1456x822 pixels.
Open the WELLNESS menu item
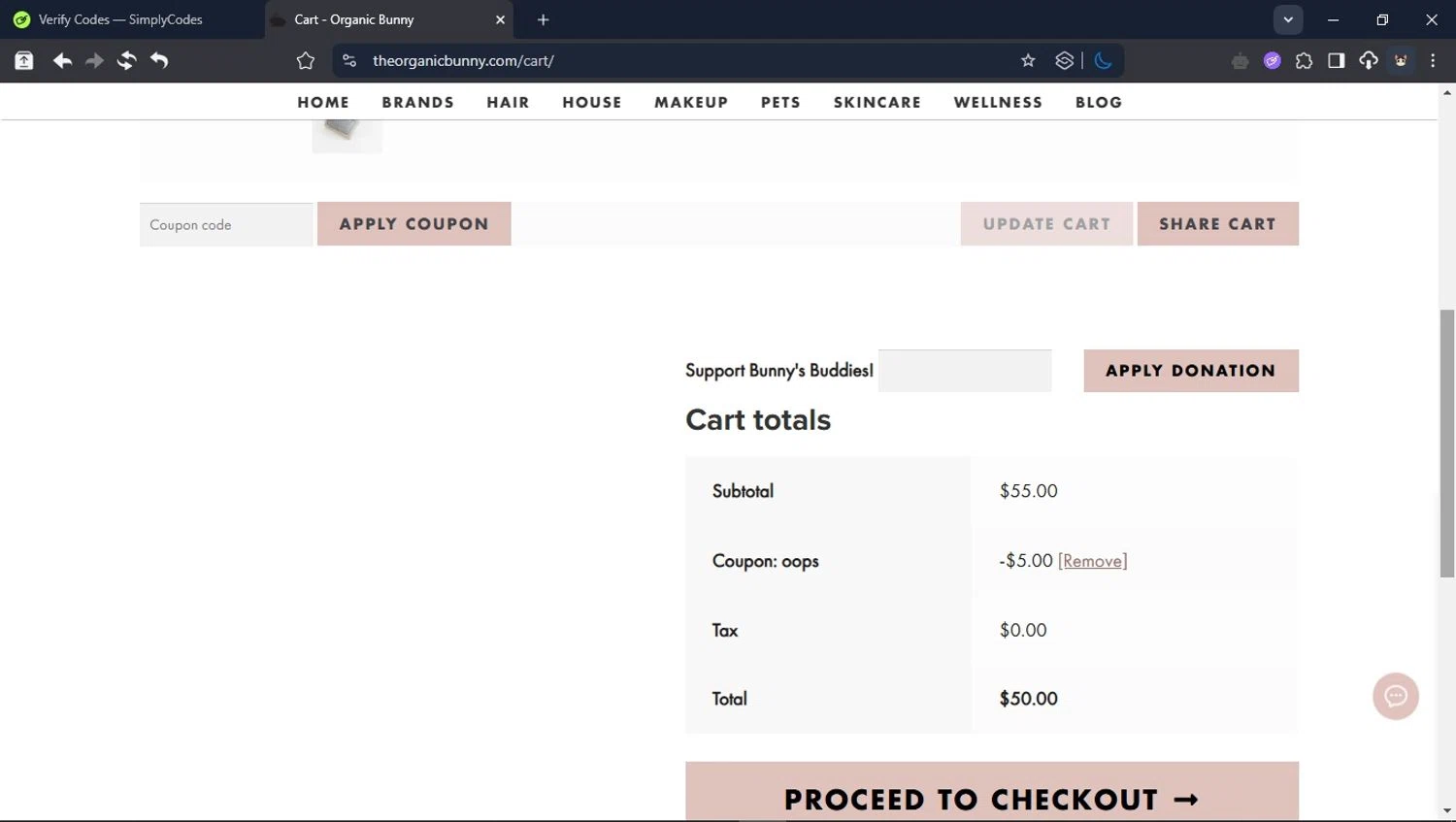point(998,102)
